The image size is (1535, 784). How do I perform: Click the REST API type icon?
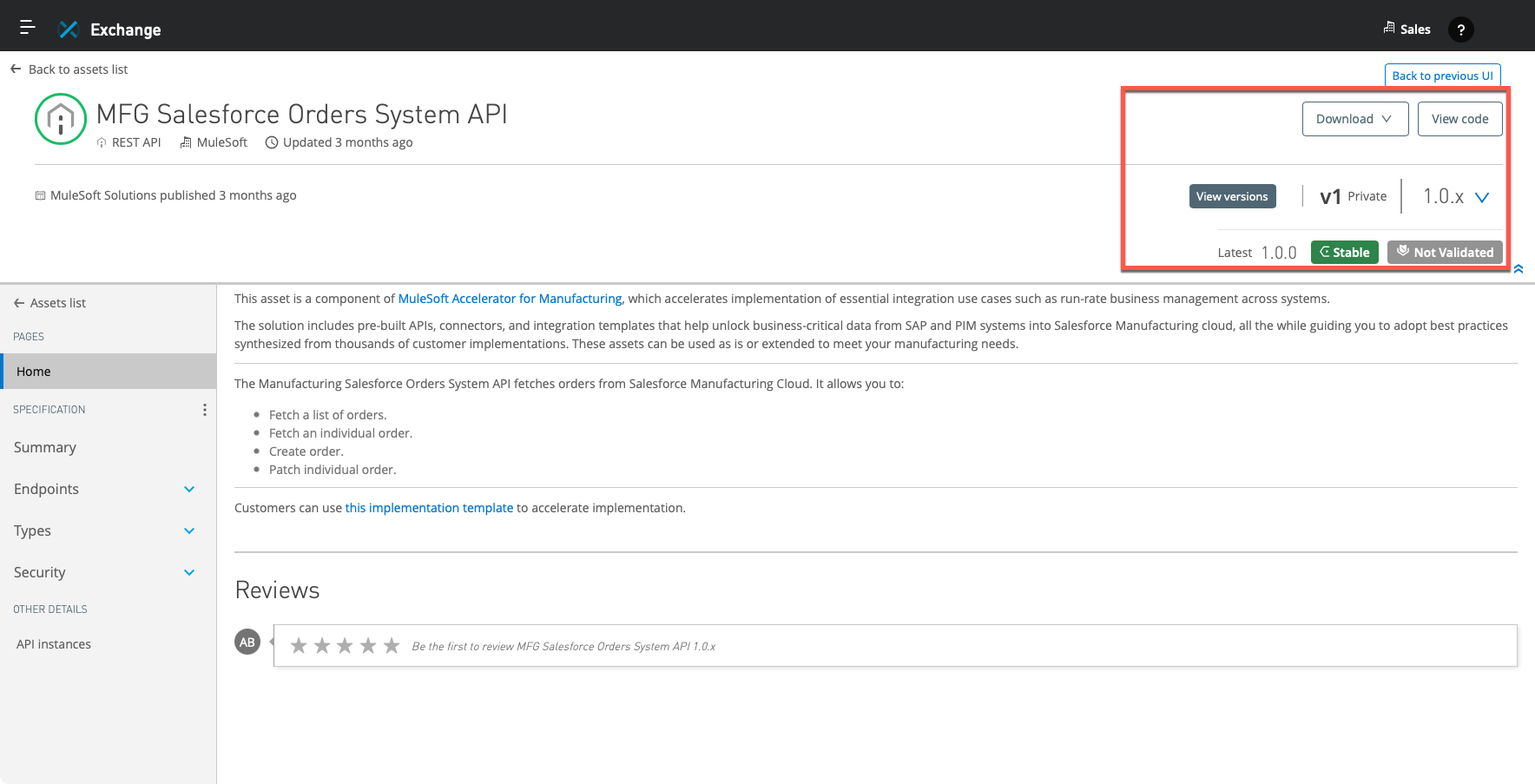(102, 142)
